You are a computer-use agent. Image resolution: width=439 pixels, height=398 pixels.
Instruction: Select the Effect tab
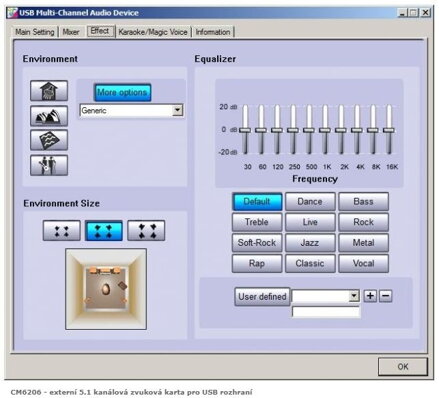(100, 31)
